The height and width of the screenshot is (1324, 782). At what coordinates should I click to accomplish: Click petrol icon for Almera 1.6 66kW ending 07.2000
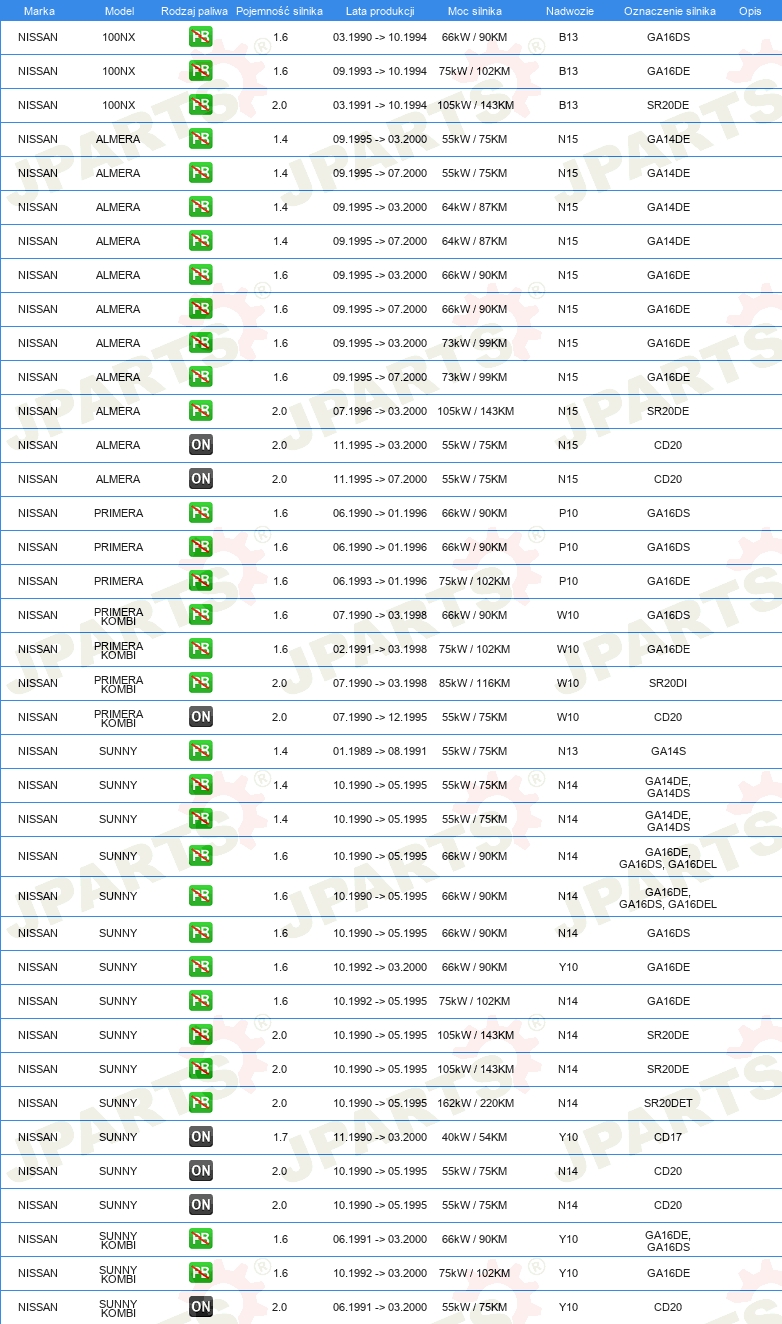click(201, 309)
